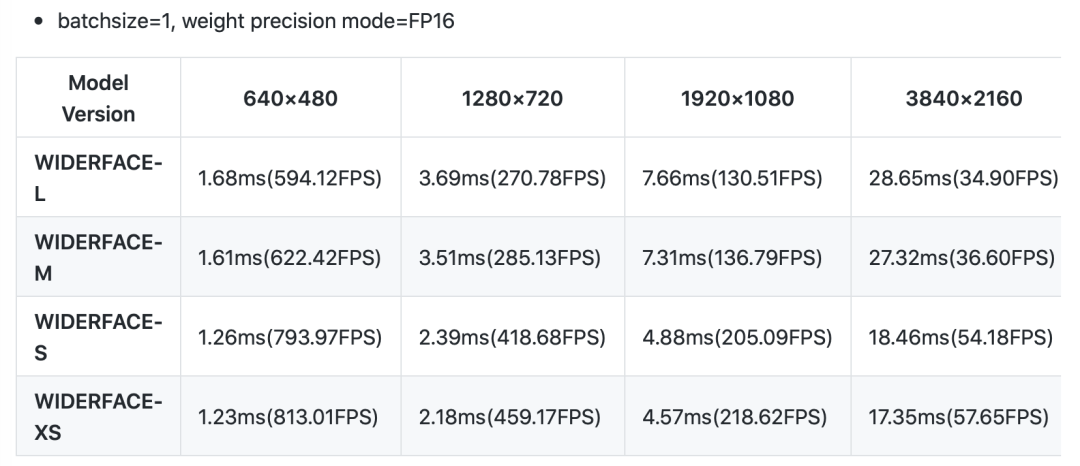Viewport: 1080px width, 466px height.
Task: Select the 1920×1080 column header
Action: (x=740, y=98)
